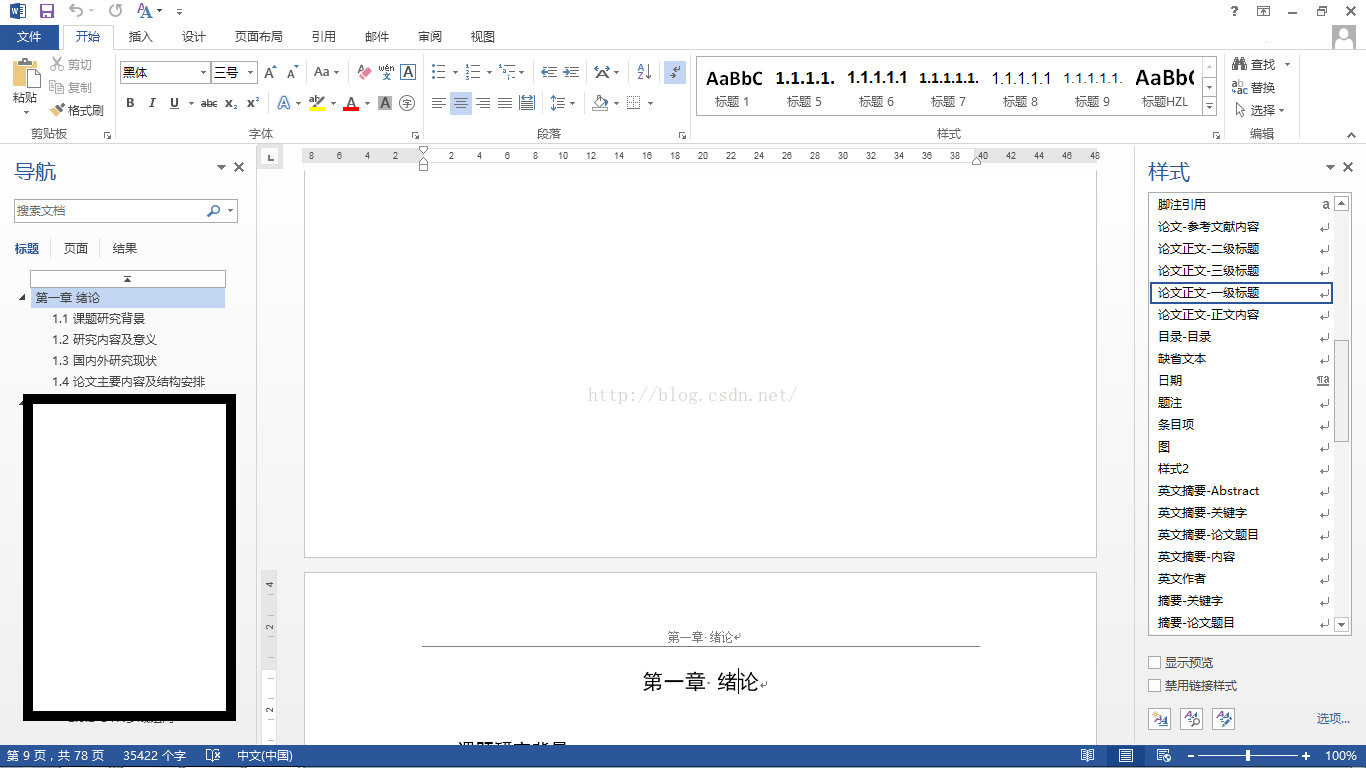Screen dimensions: 1366x768
Task: Apply character shading
Action: tap(385, 103)
